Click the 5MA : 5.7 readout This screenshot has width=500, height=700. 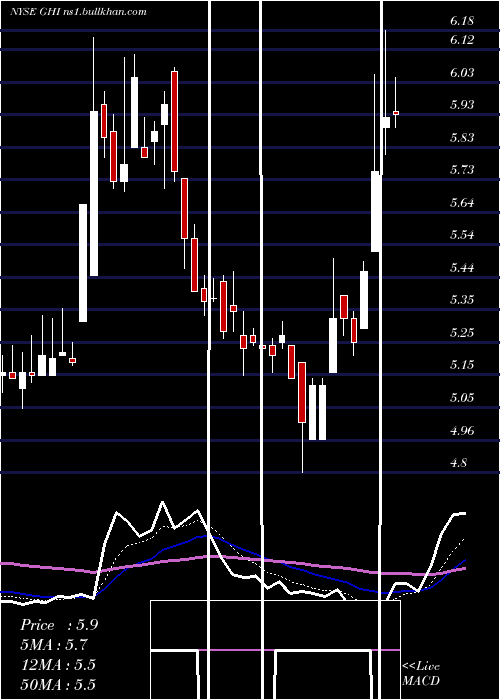[54, 645]
